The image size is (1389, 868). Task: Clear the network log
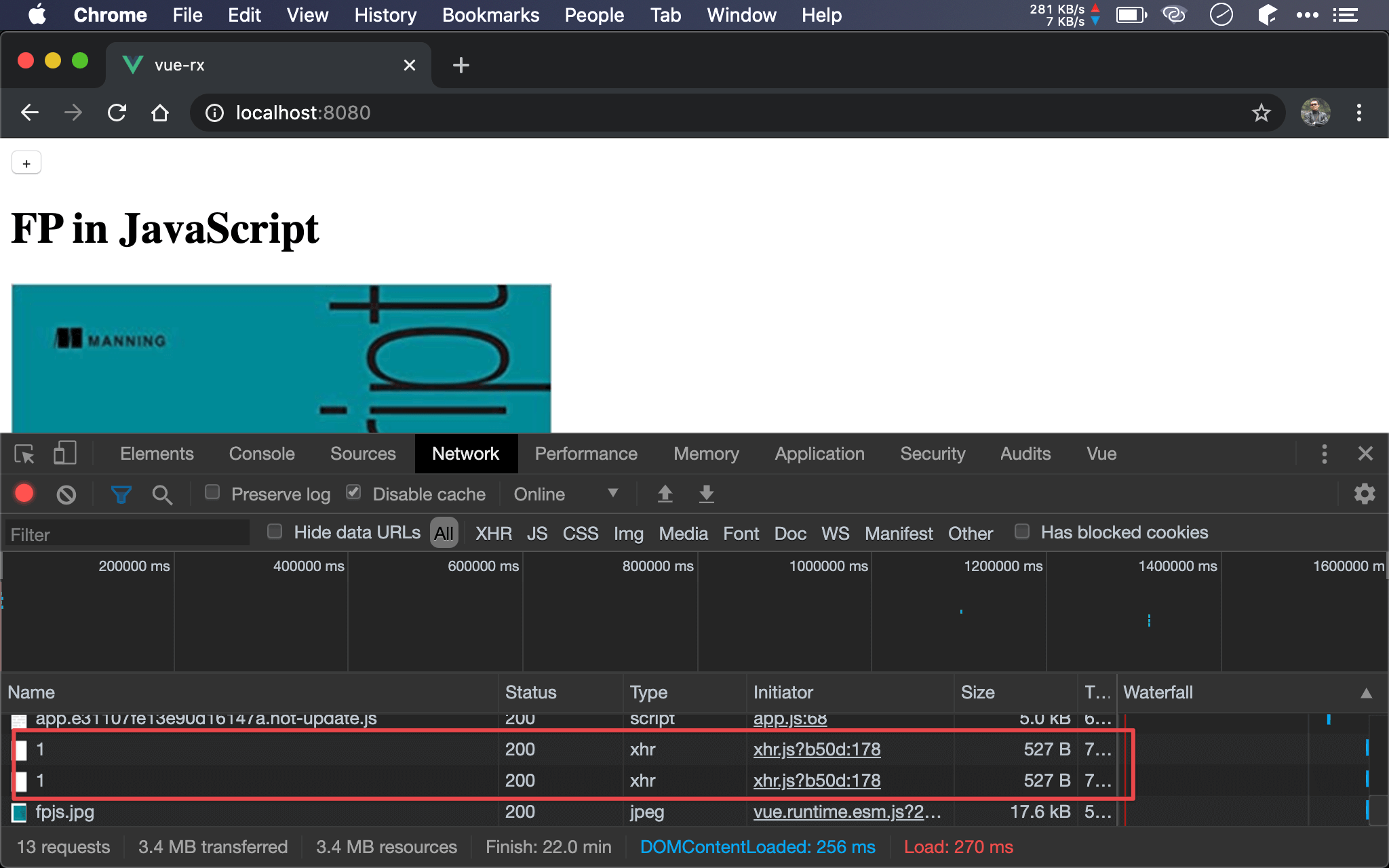click(66, 494)
